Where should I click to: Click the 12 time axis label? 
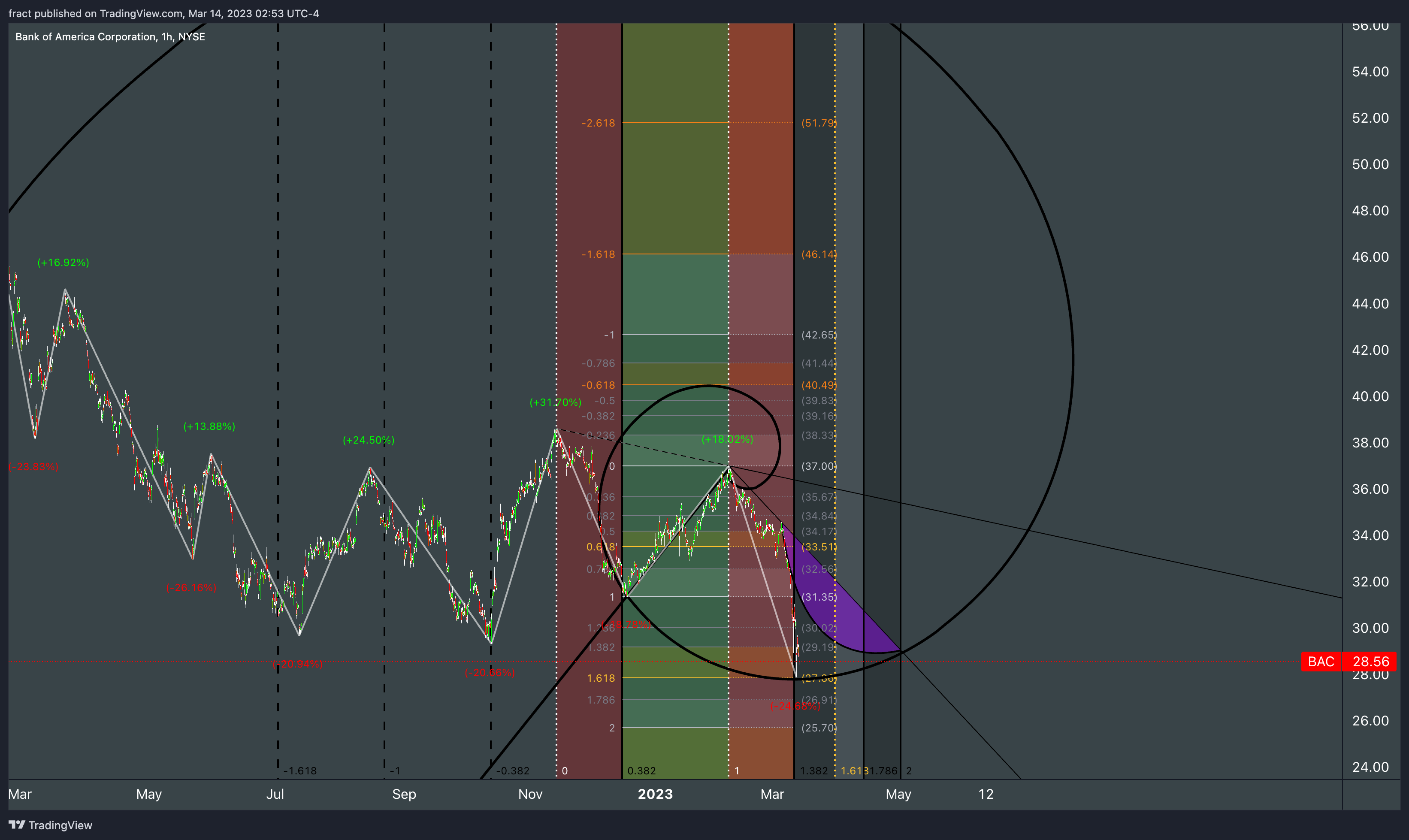986,794
